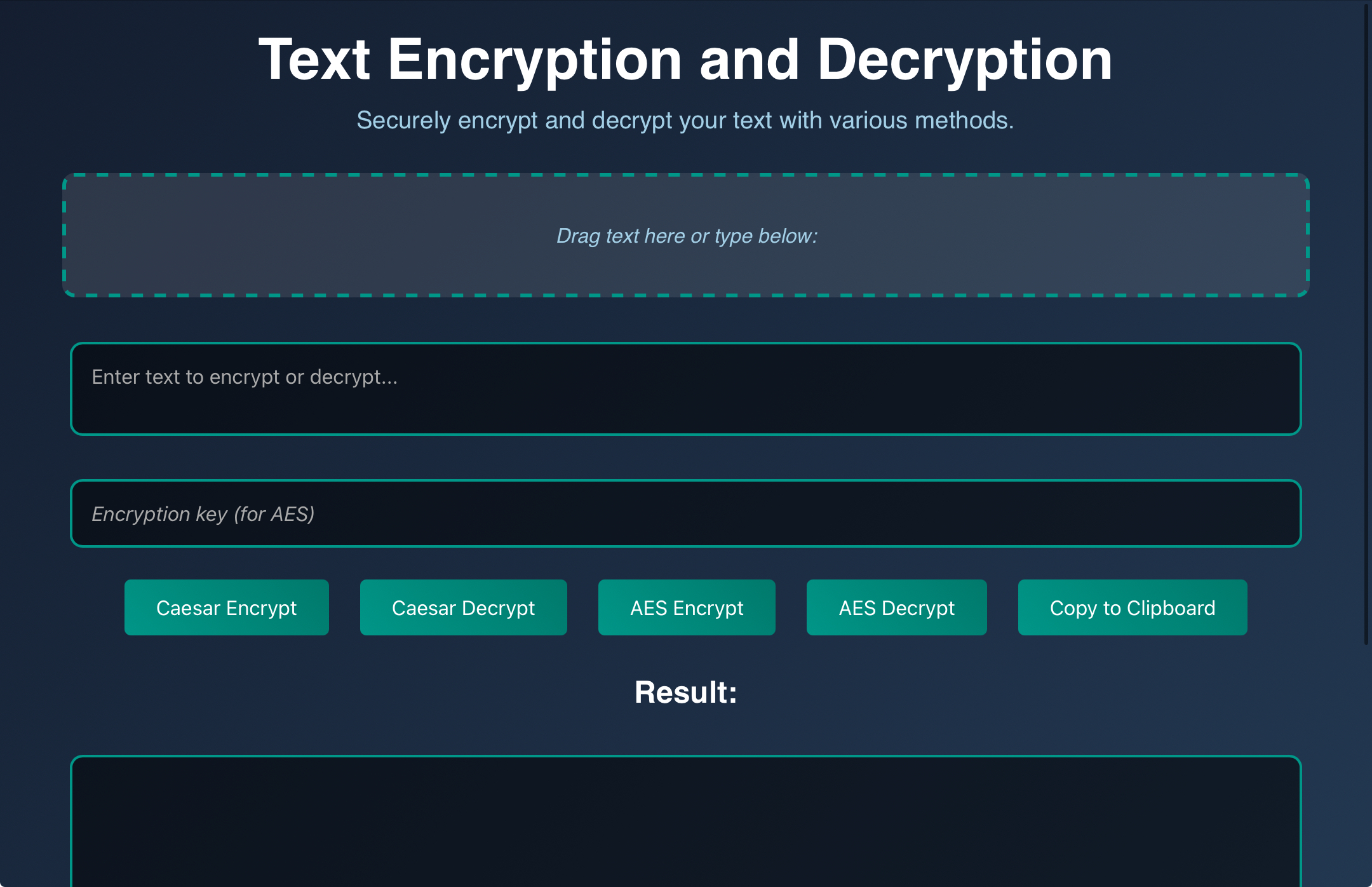Select AES Decrypt menu option
This screenshot has width=1372, height=887.
tap(896, 607)
